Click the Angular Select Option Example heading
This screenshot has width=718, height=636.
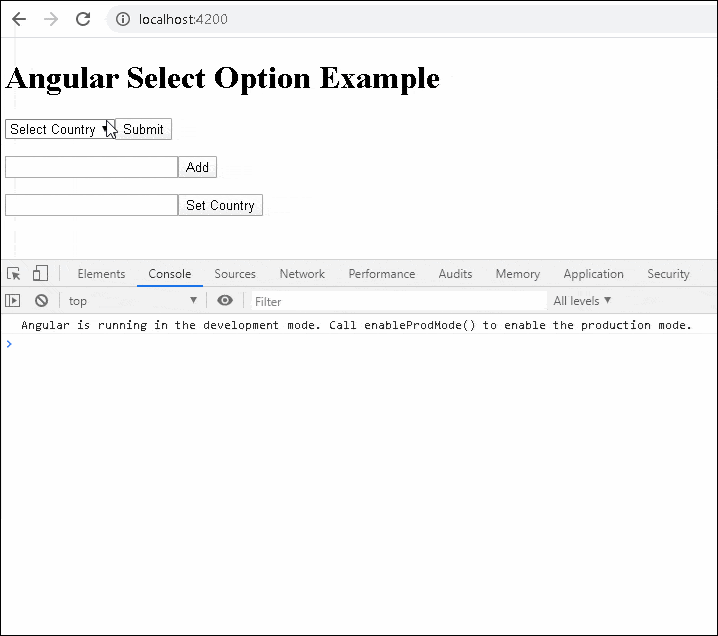[223, 78]
